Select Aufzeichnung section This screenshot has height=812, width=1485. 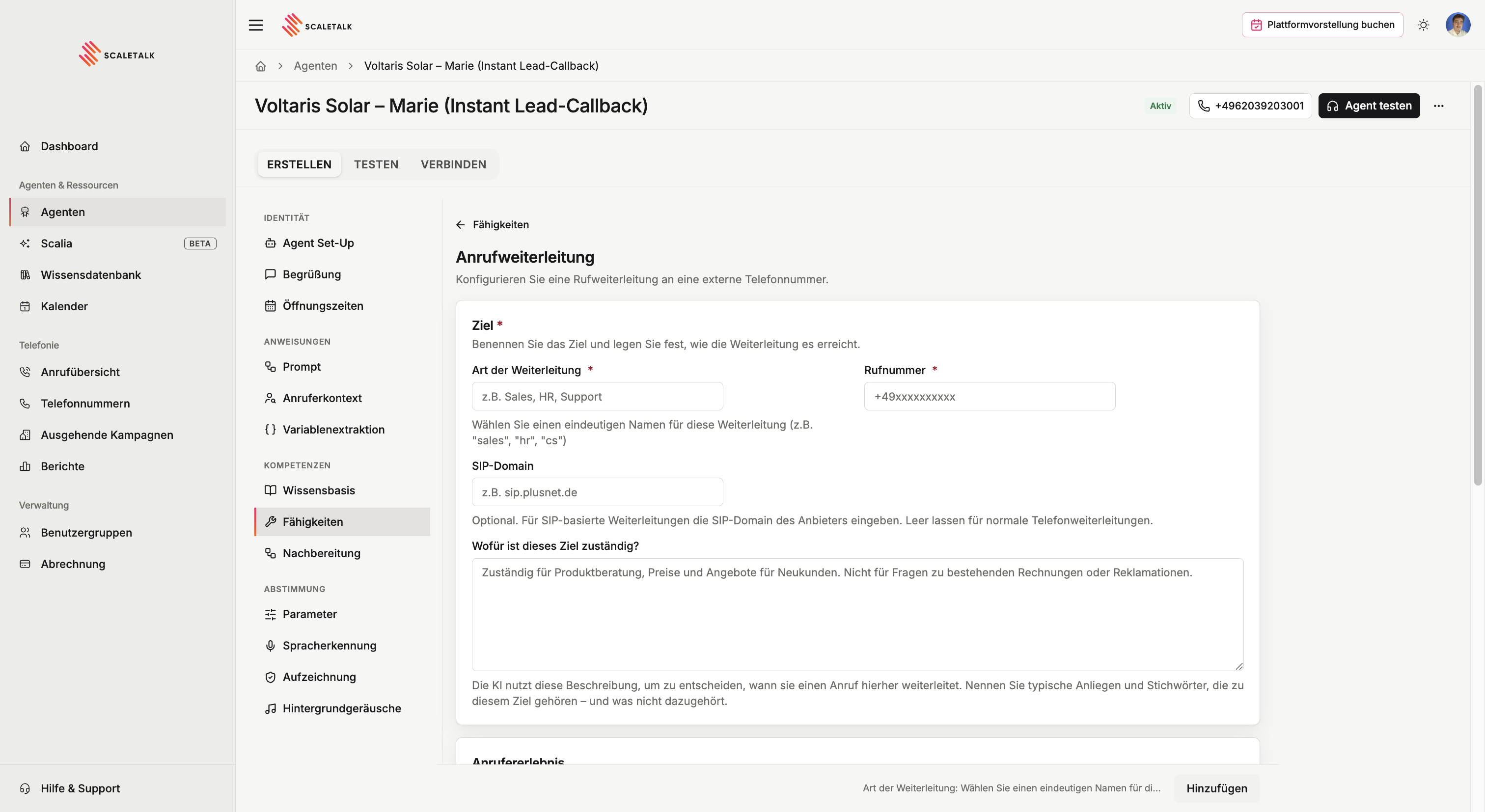click(342, 677)
